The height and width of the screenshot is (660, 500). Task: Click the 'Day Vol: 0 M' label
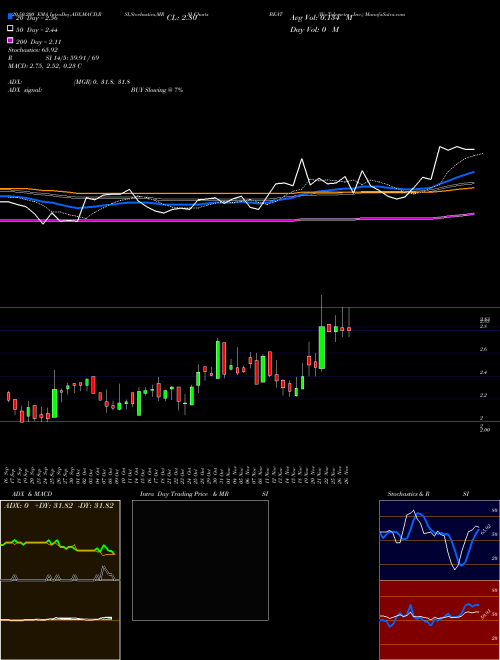pyautogui.click(x=314, y=29)
